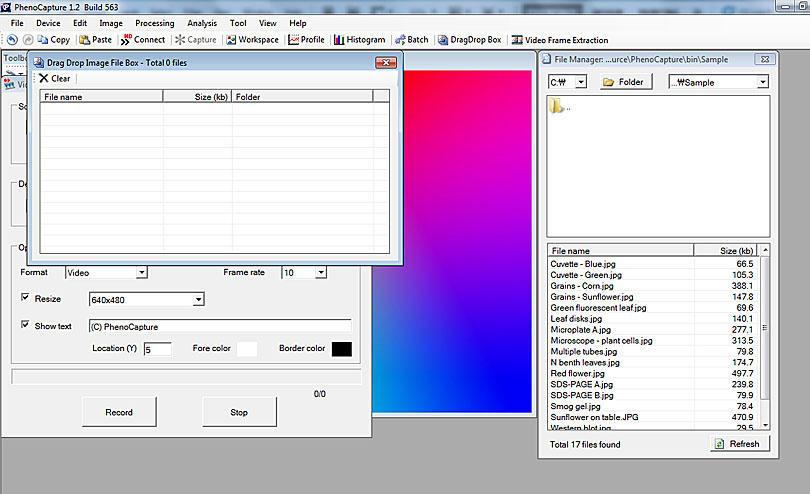Open Video Frame Extraction tool
Image resolution: width=810 pixels, height=494 pixels.
559,40
